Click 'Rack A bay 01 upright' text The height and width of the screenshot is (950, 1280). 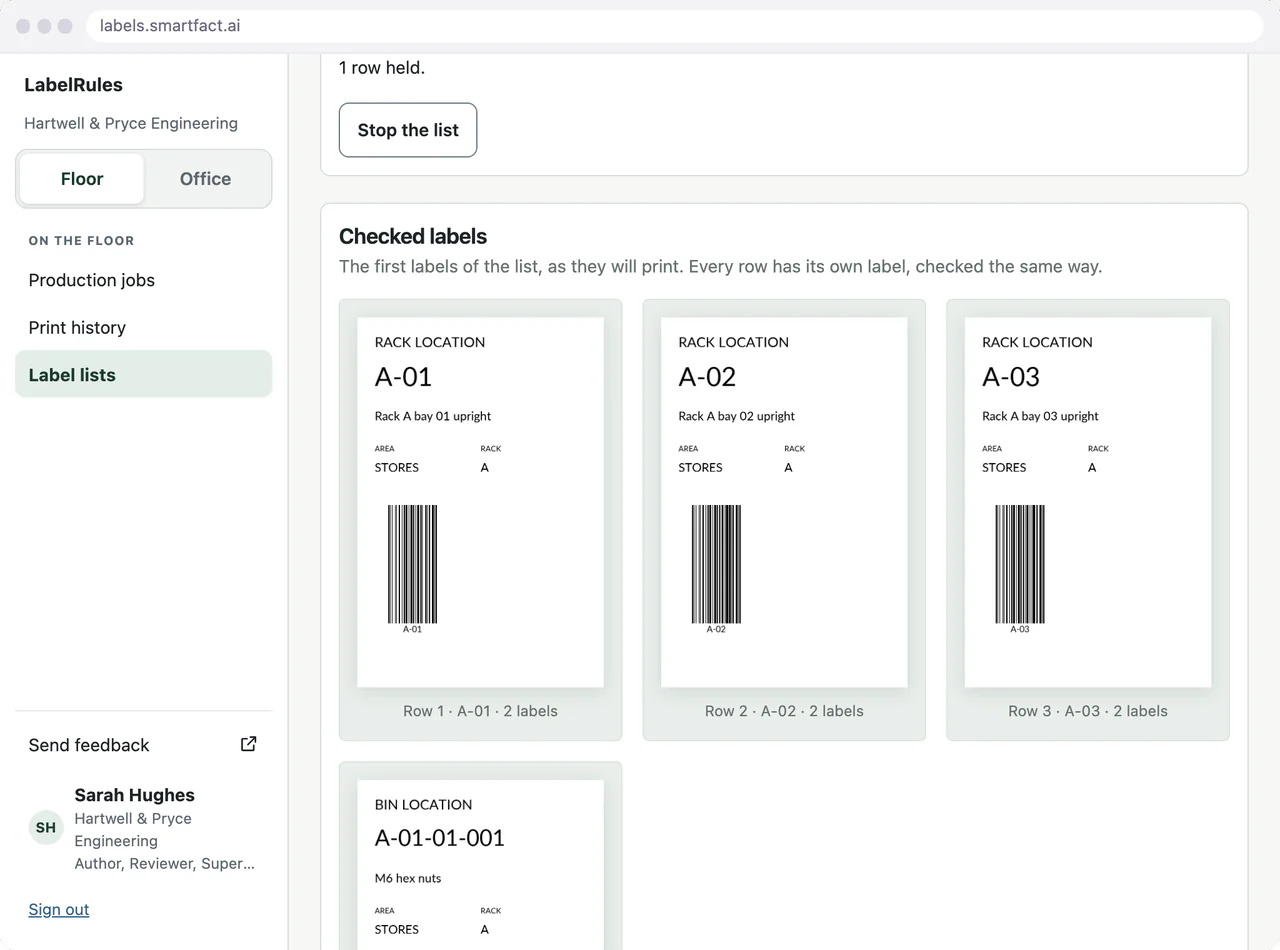[x=433, y=416]
